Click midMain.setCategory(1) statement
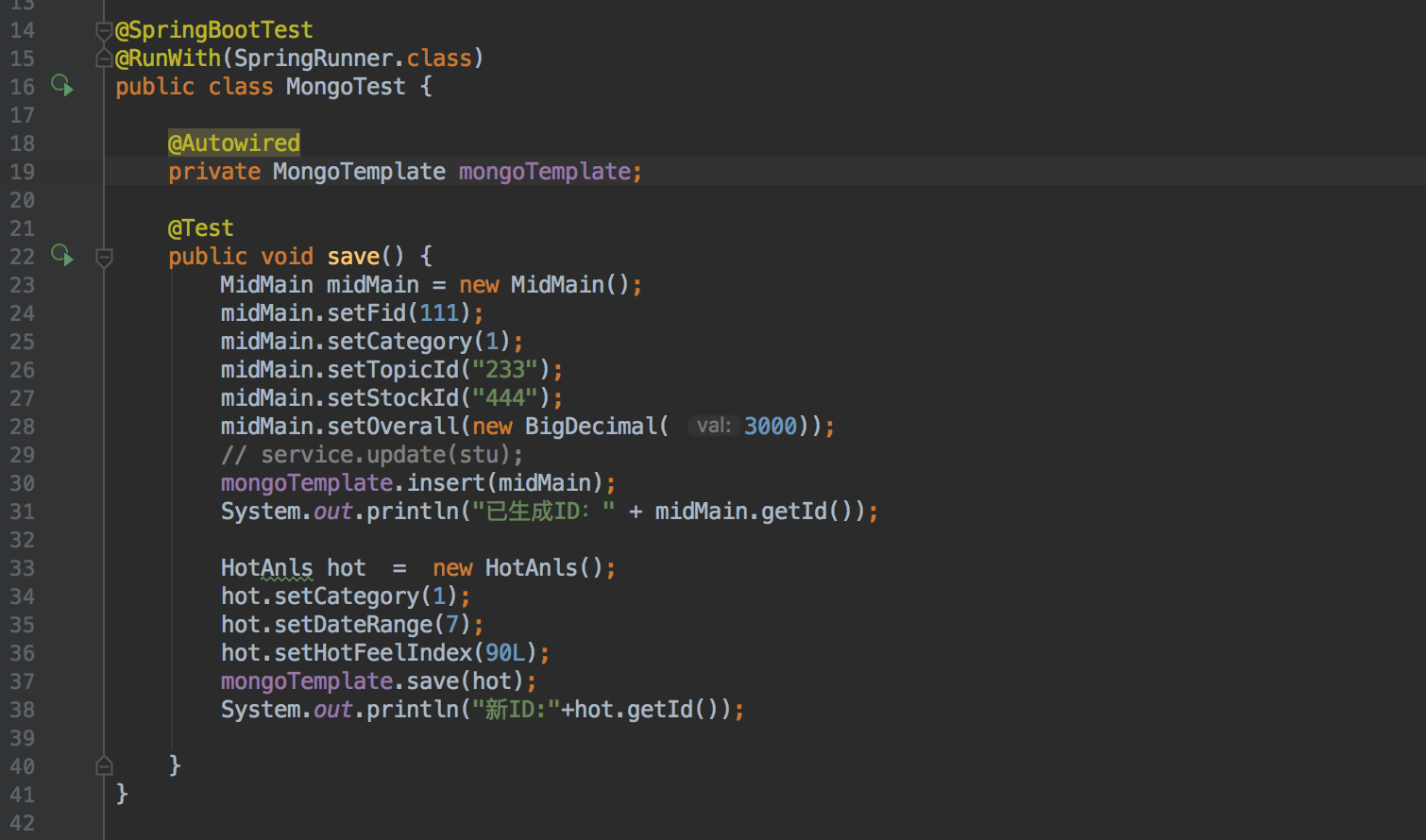 [372, 342]
